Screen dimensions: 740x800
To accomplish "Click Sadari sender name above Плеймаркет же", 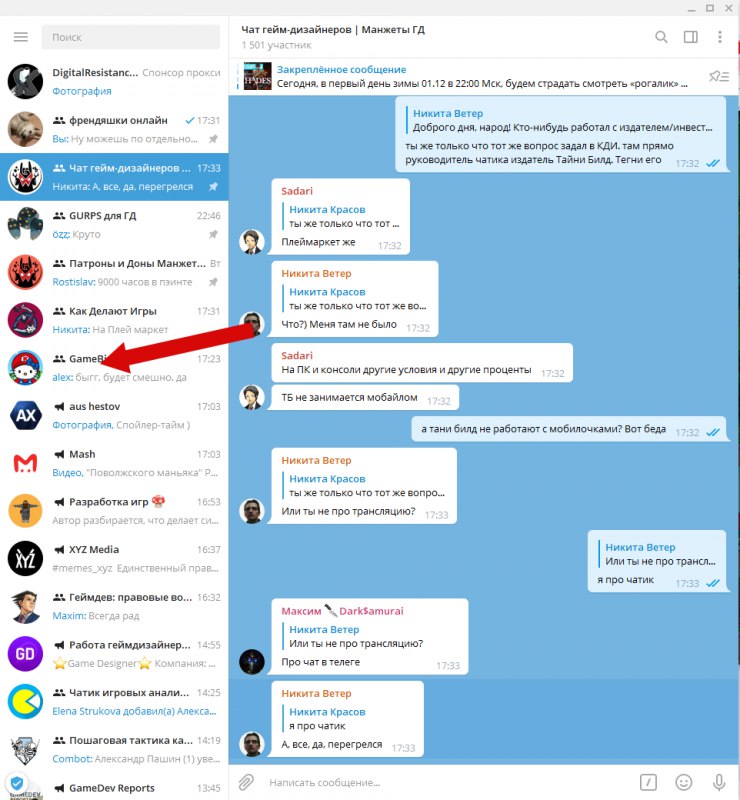I will 297,191.
